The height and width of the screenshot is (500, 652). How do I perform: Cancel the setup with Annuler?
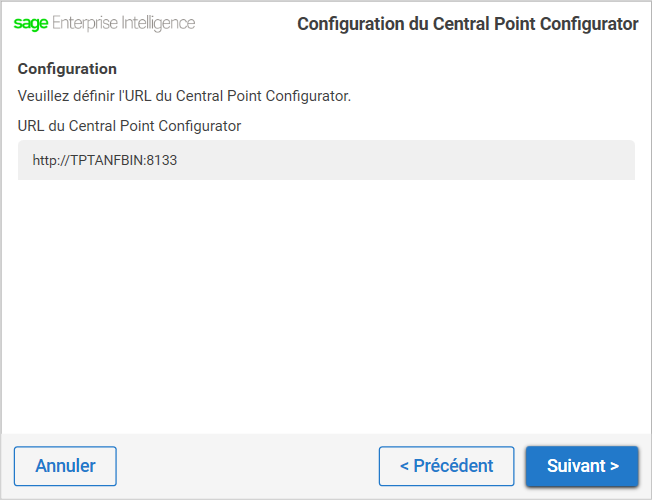(65, 466)
